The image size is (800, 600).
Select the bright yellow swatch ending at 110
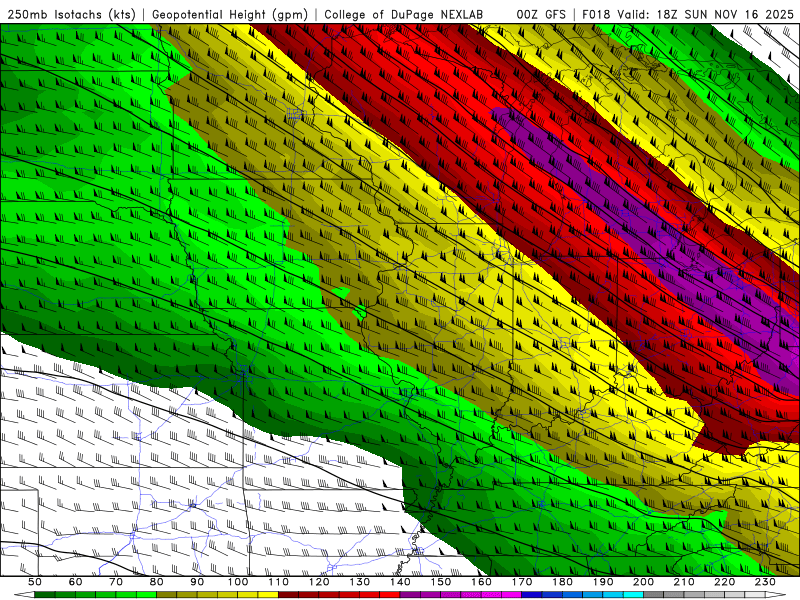(x=268, y=594)
